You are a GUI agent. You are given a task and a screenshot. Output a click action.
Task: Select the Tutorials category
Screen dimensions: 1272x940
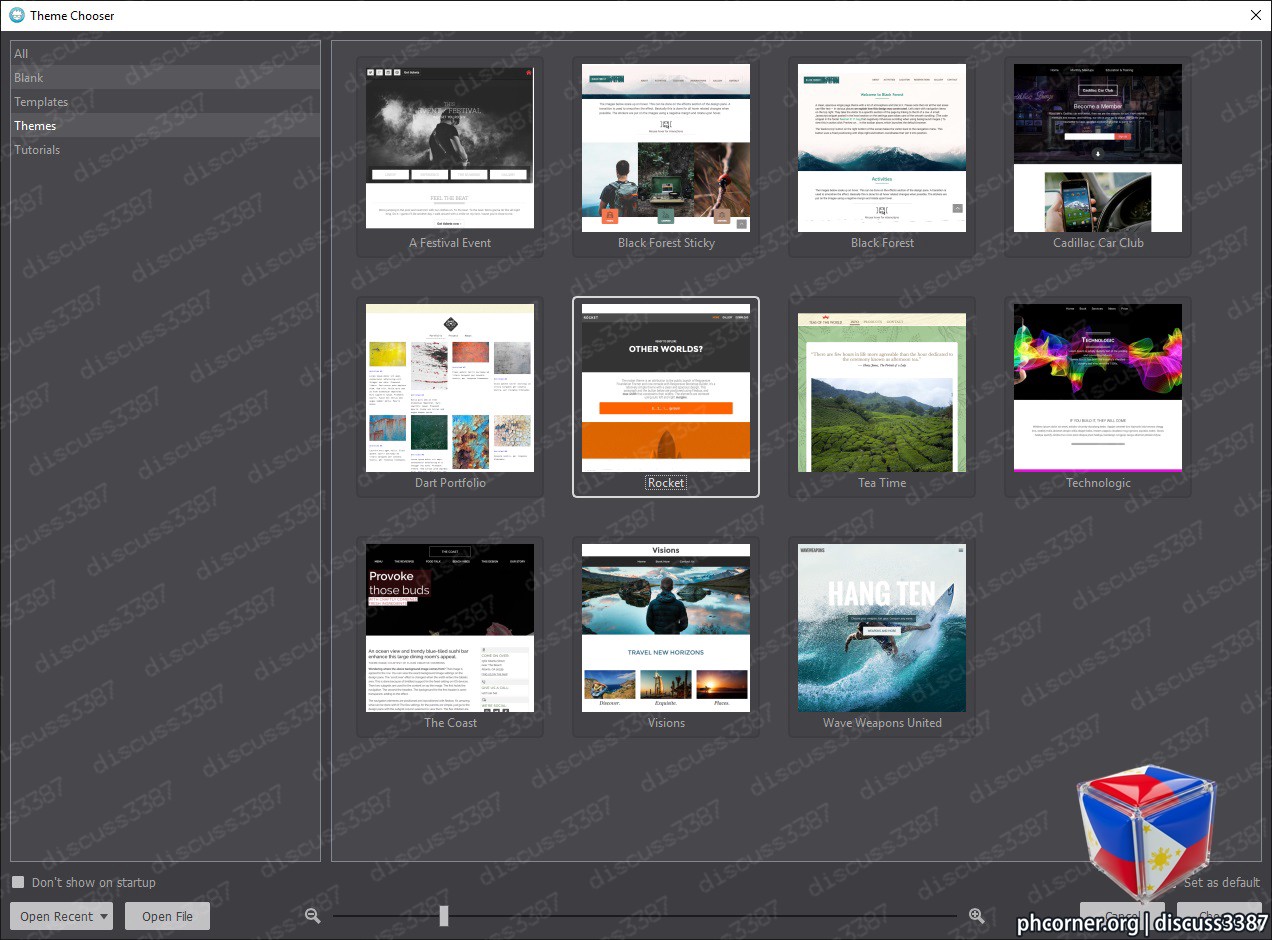[x=166, y=150]
